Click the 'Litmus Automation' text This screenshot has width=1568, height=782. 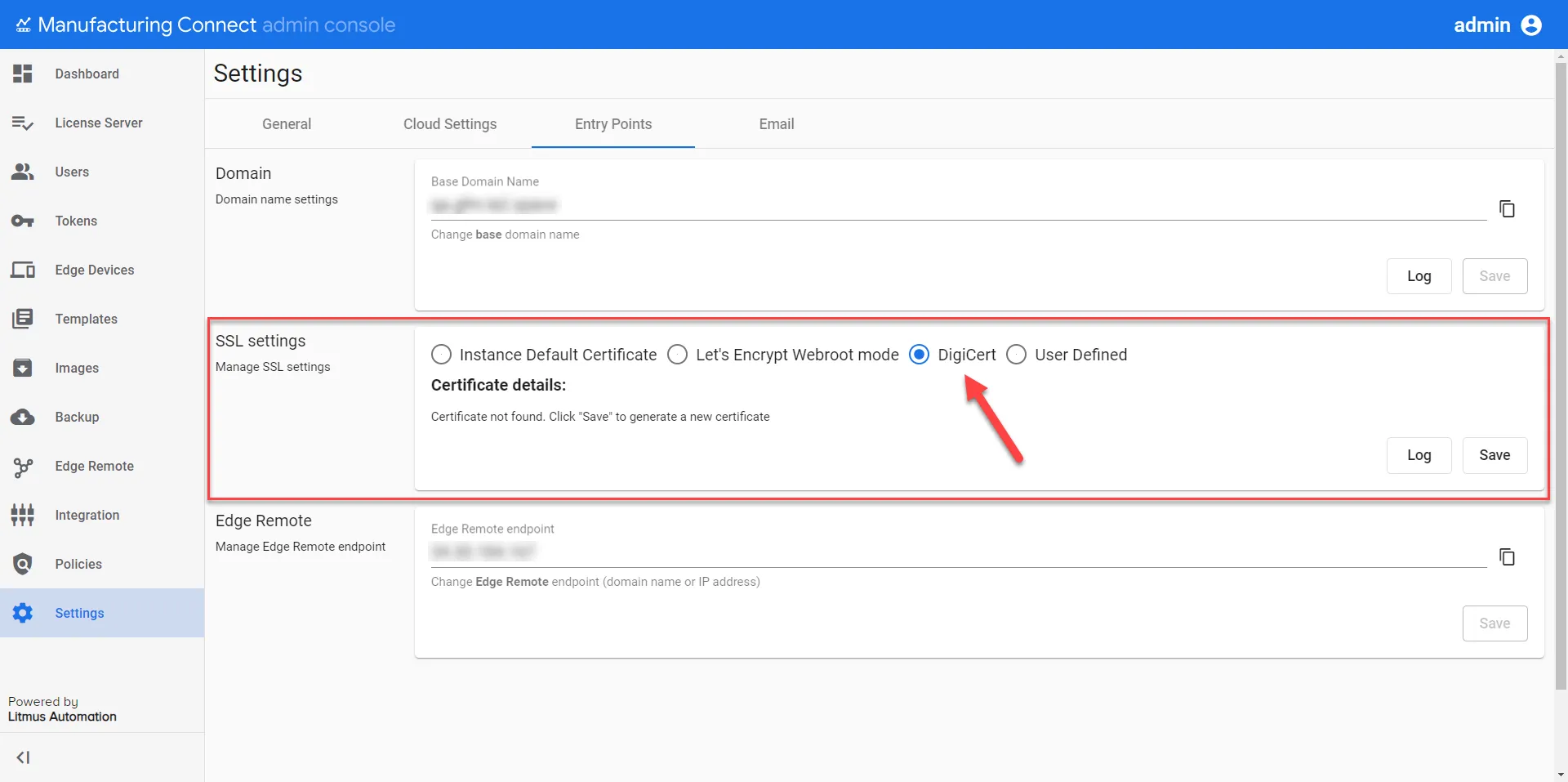pos(62,717)
